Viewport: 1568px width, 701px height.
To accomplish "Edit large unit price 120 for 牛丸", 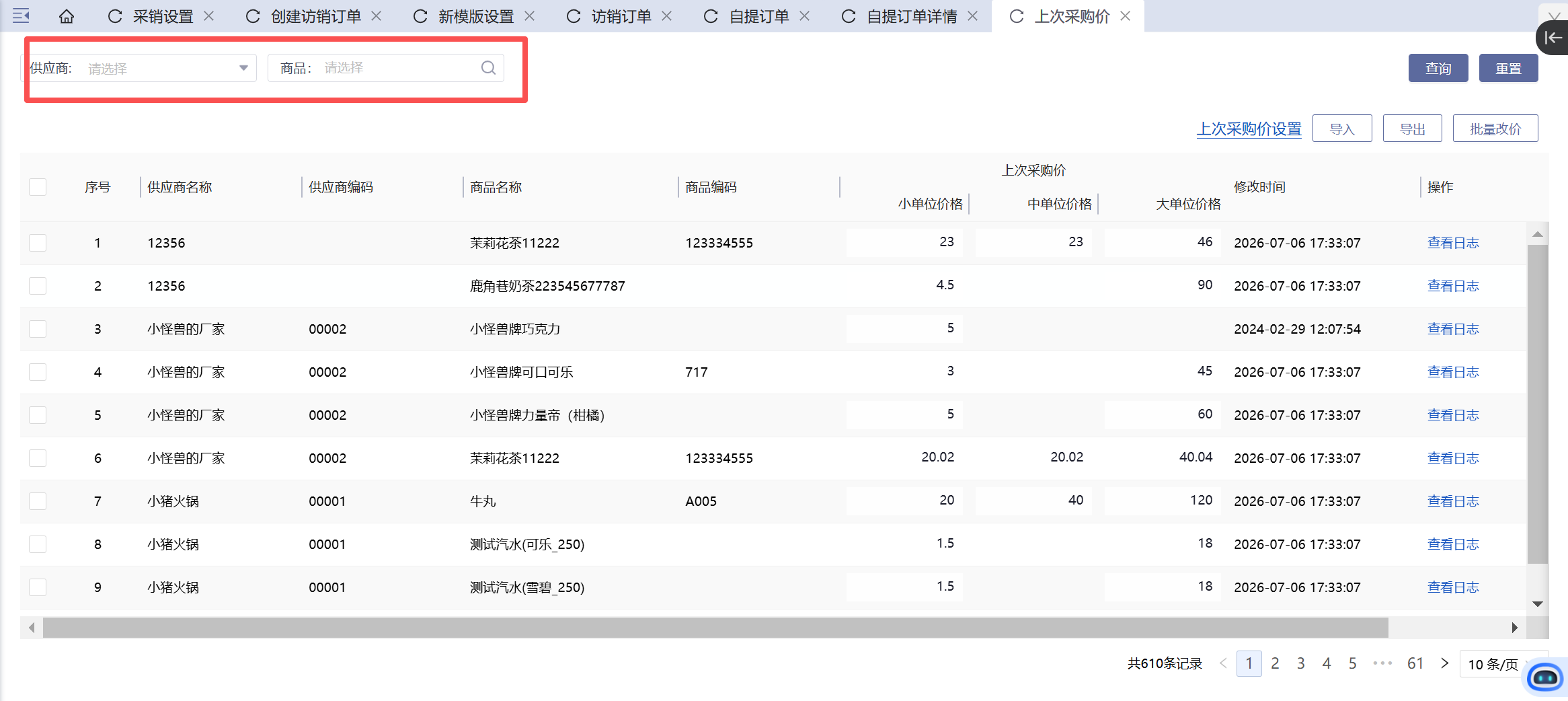I will pos(1163,501).
